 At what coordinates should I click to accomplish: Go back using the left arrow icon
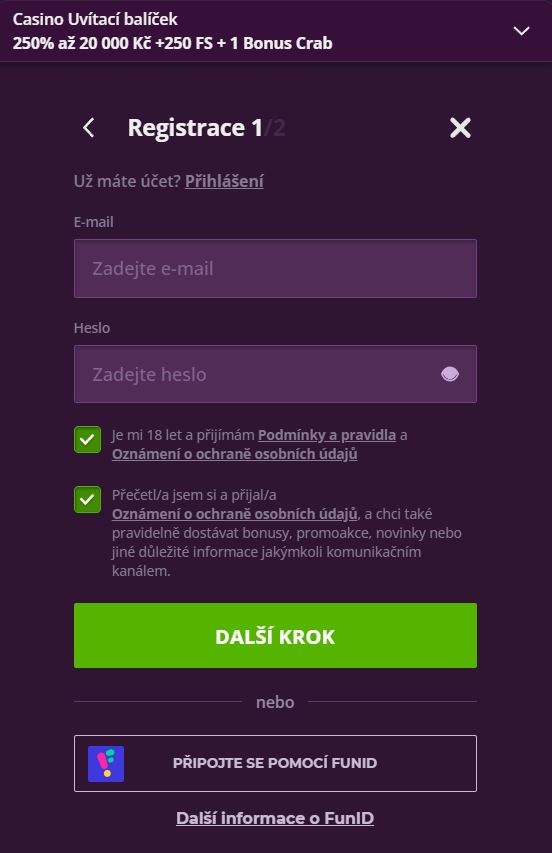click(89, 128)
